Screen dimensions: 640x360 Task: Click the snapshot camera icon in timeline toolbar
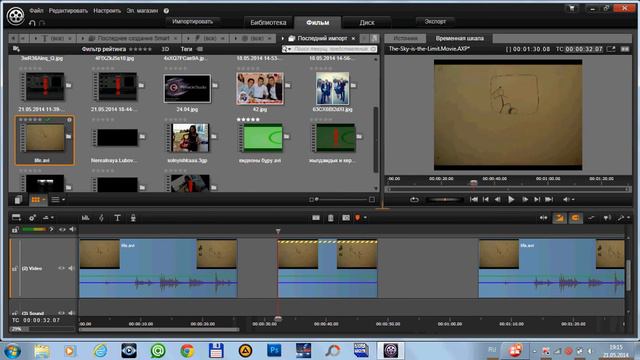click(x=346, y=218)
